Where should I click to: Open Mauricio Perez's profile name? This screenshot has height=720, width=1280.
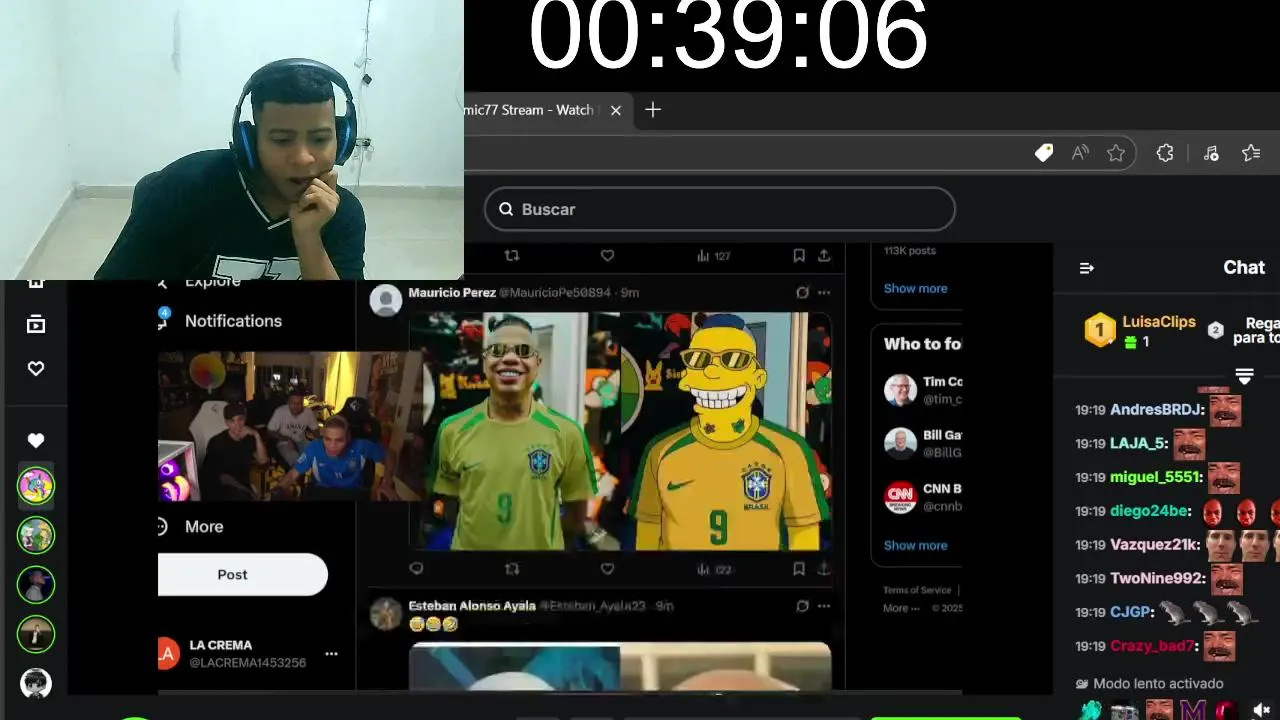(x=452, y=293)
